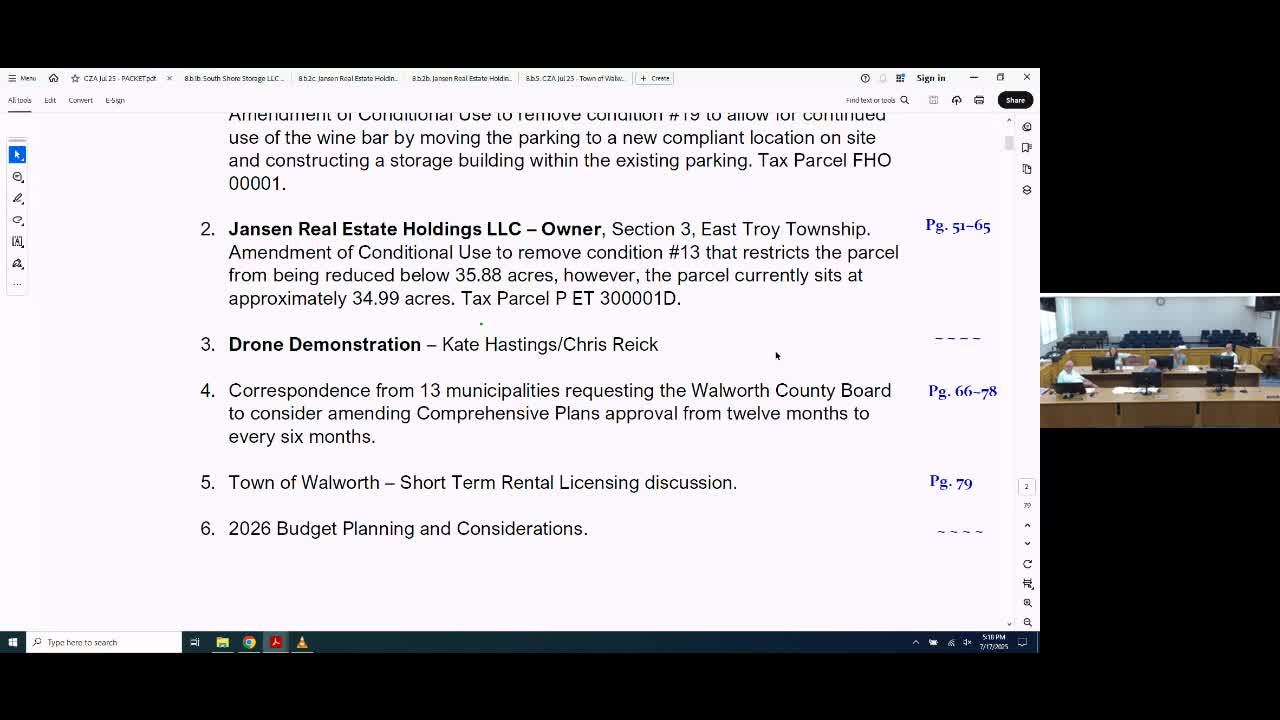Show hidden system tray icons
Viewport: 1280px width, 720px height.
(915, 642)
